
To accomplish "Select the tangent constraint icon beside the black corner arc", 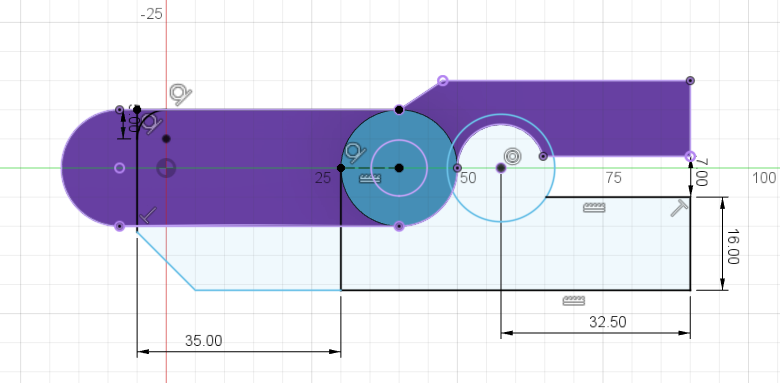I will [x=151, y=122].
